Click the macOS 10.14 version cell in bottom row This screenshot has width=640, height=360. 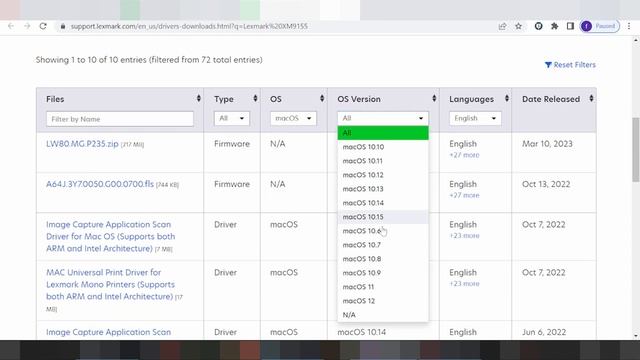(x=362, y=332)
